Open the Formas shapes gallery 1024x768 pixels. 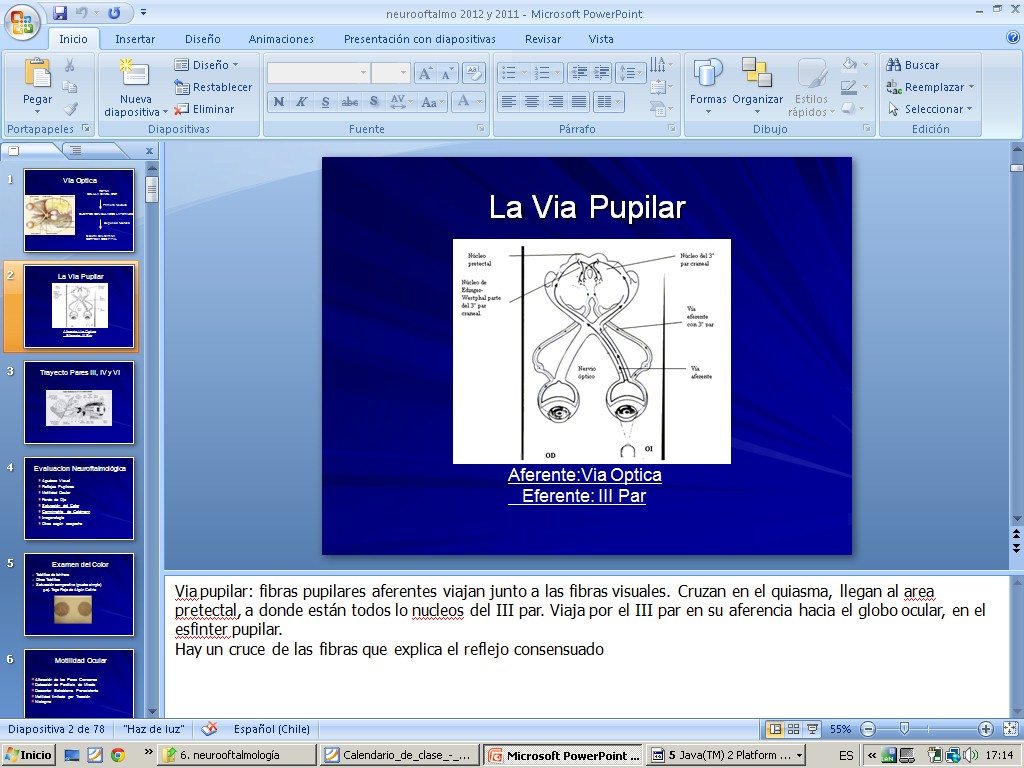(x=708, y=75)
